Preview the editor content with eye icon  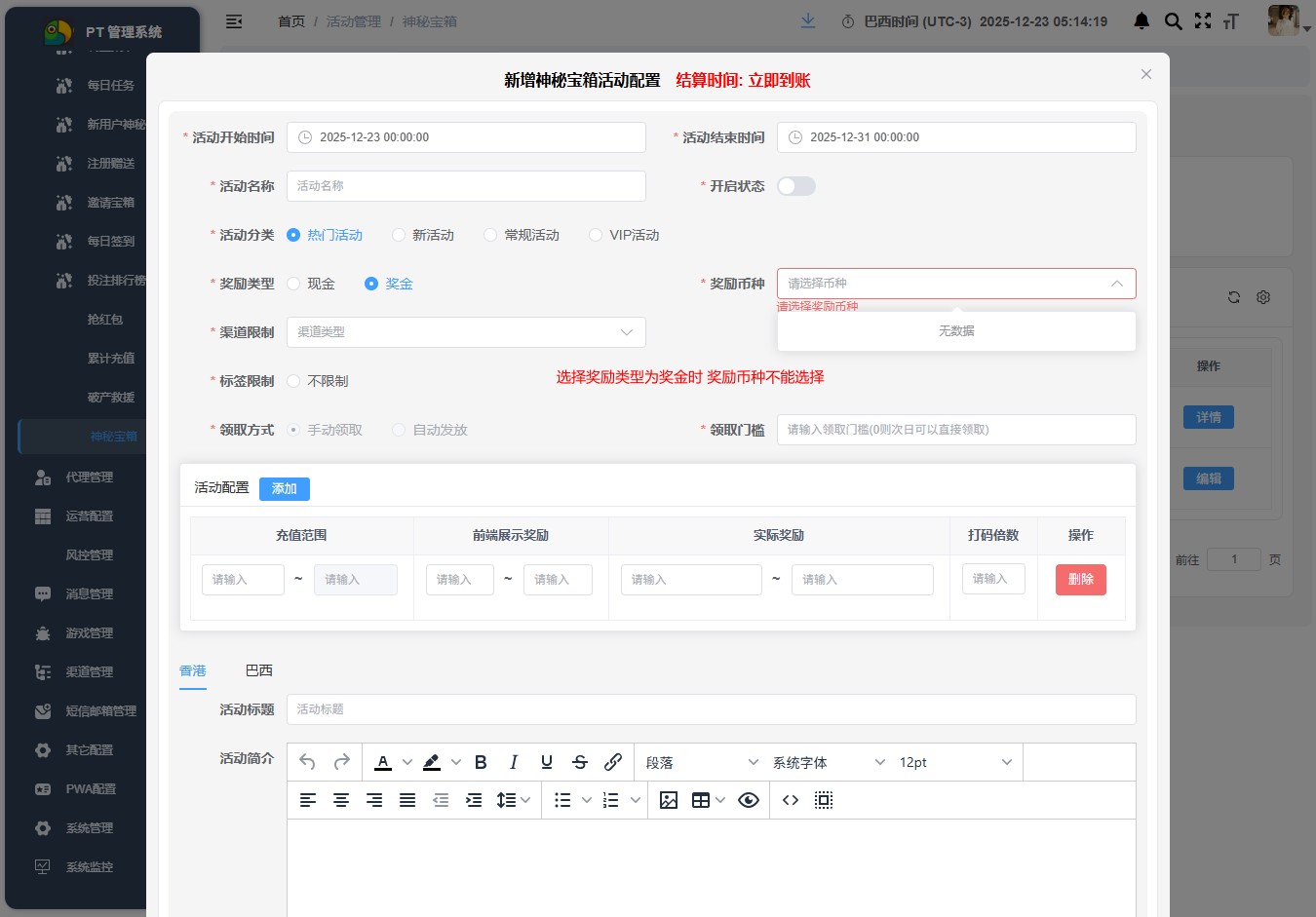tap(749, 800)
